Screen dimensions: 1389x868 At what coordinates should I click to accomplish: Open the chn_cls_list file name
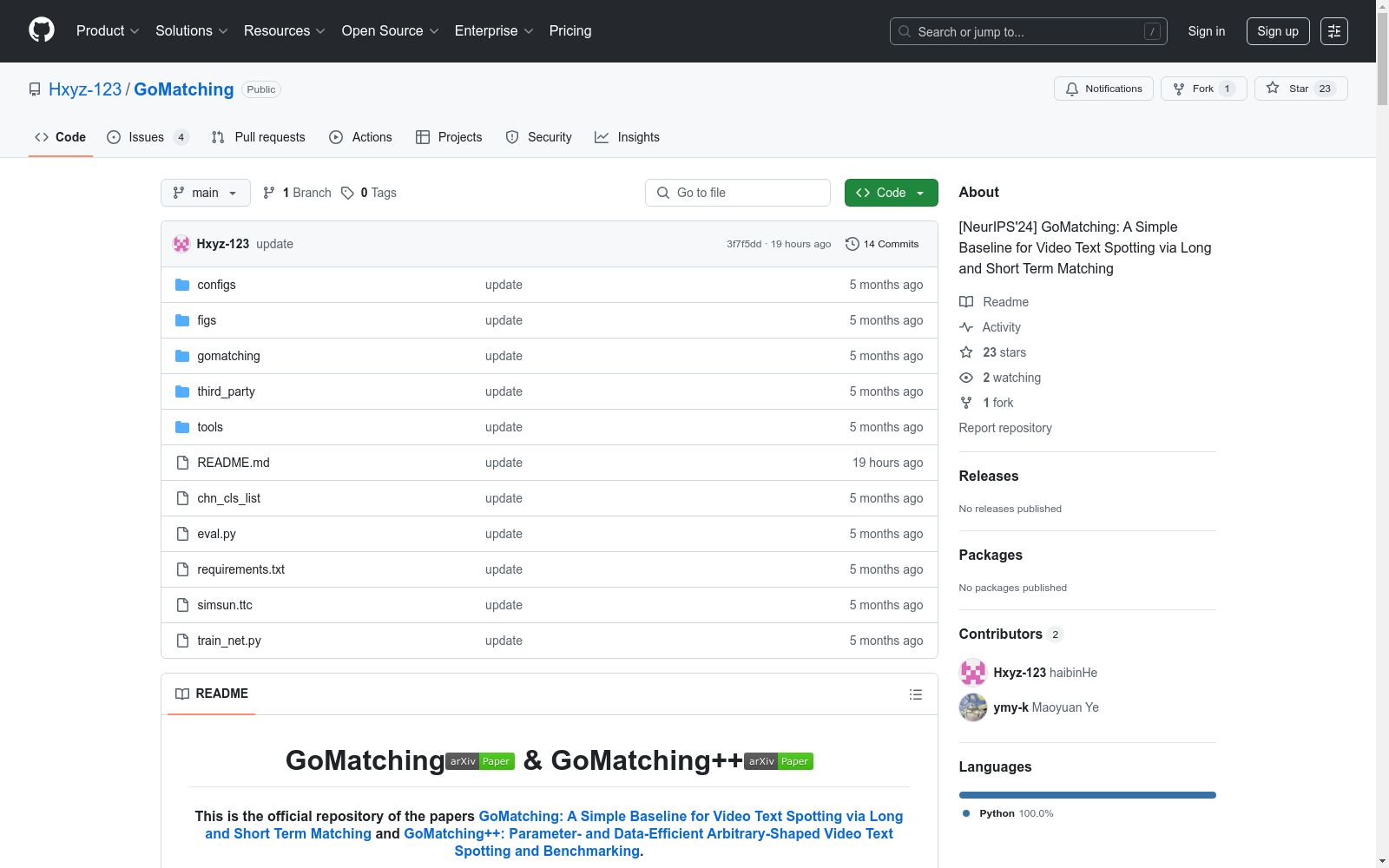tap(229, 498)
